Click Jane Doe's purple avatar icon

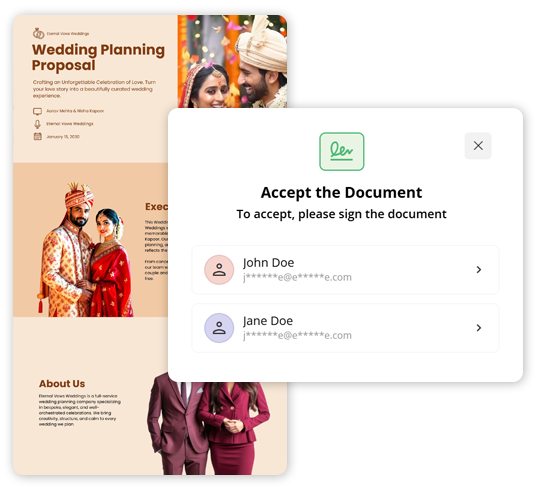[219, 328]
